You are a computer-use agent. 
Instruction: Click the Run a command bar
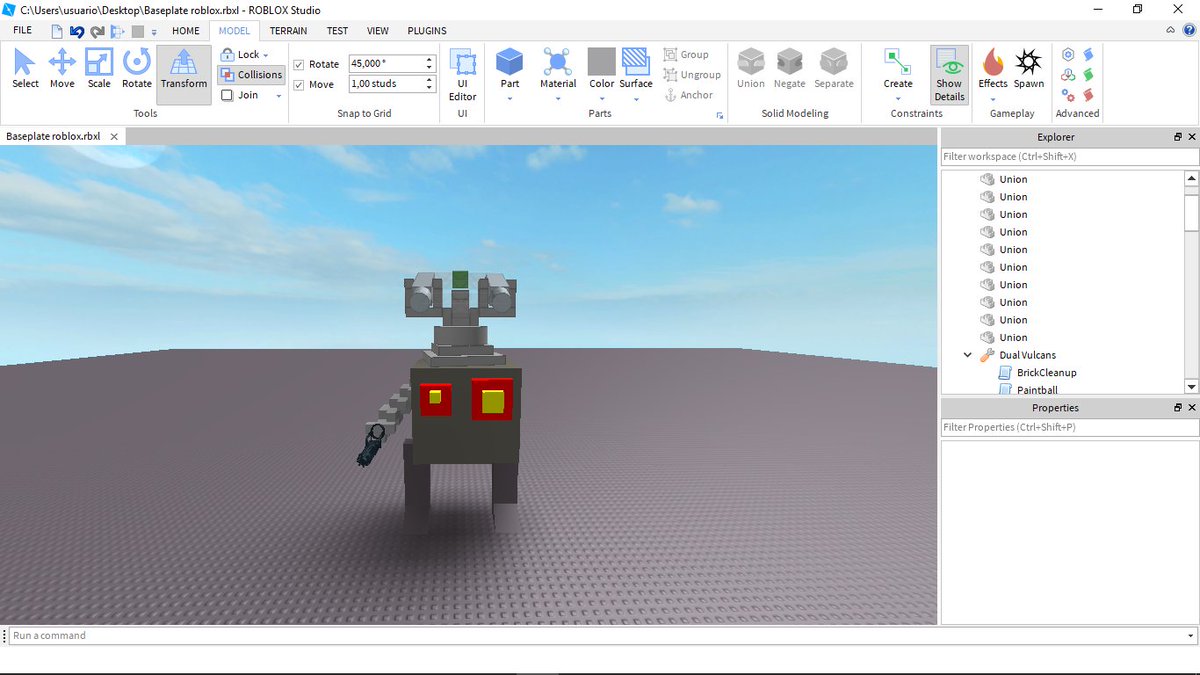[x=600, y=635]
